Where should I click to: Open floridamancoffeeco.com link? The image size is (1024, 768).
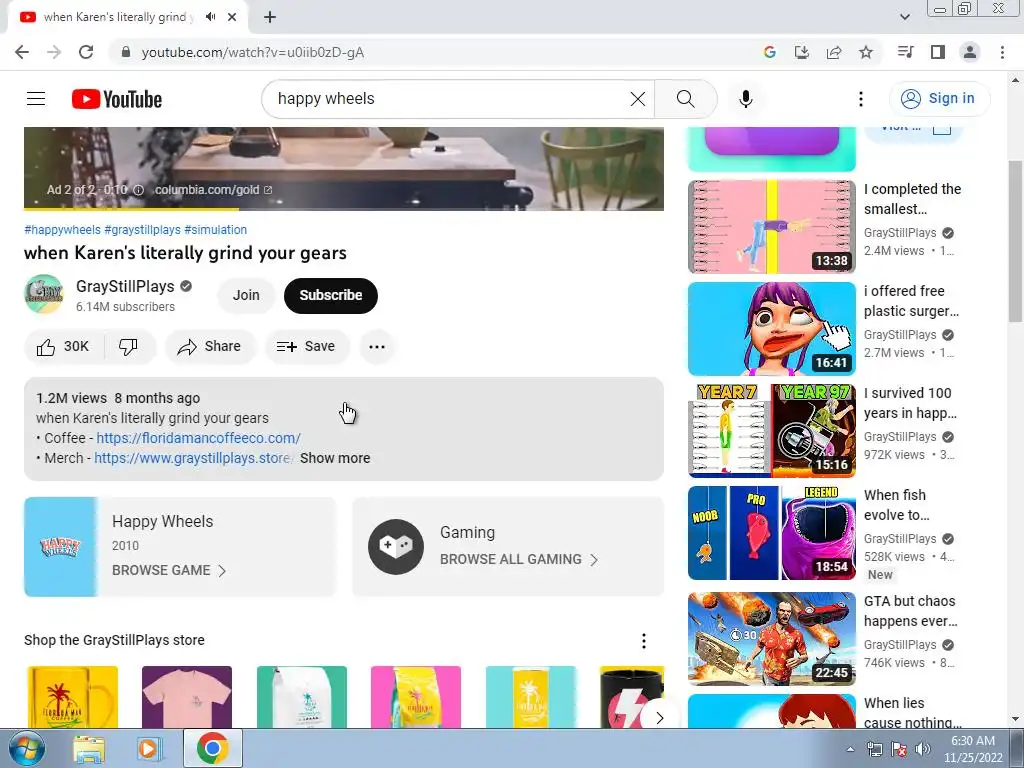tap(199, 438)
